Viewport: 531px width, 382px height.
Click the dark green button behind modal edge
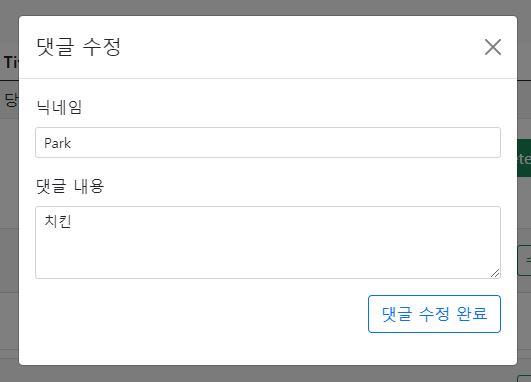524,158
